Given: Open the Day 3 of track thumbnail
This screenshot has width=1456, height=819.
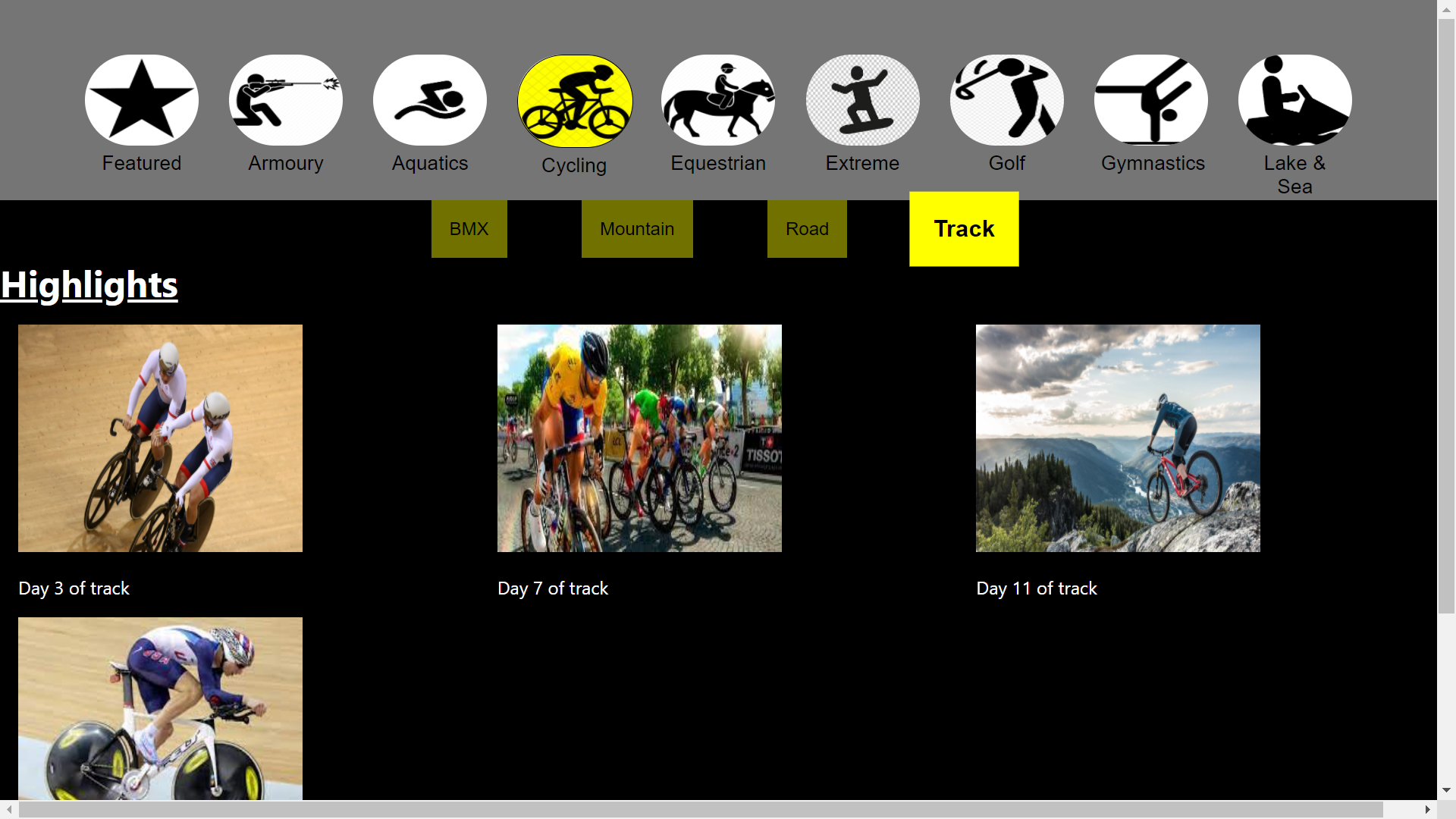Looking at the screenshot, I should [x=160, y=438].
